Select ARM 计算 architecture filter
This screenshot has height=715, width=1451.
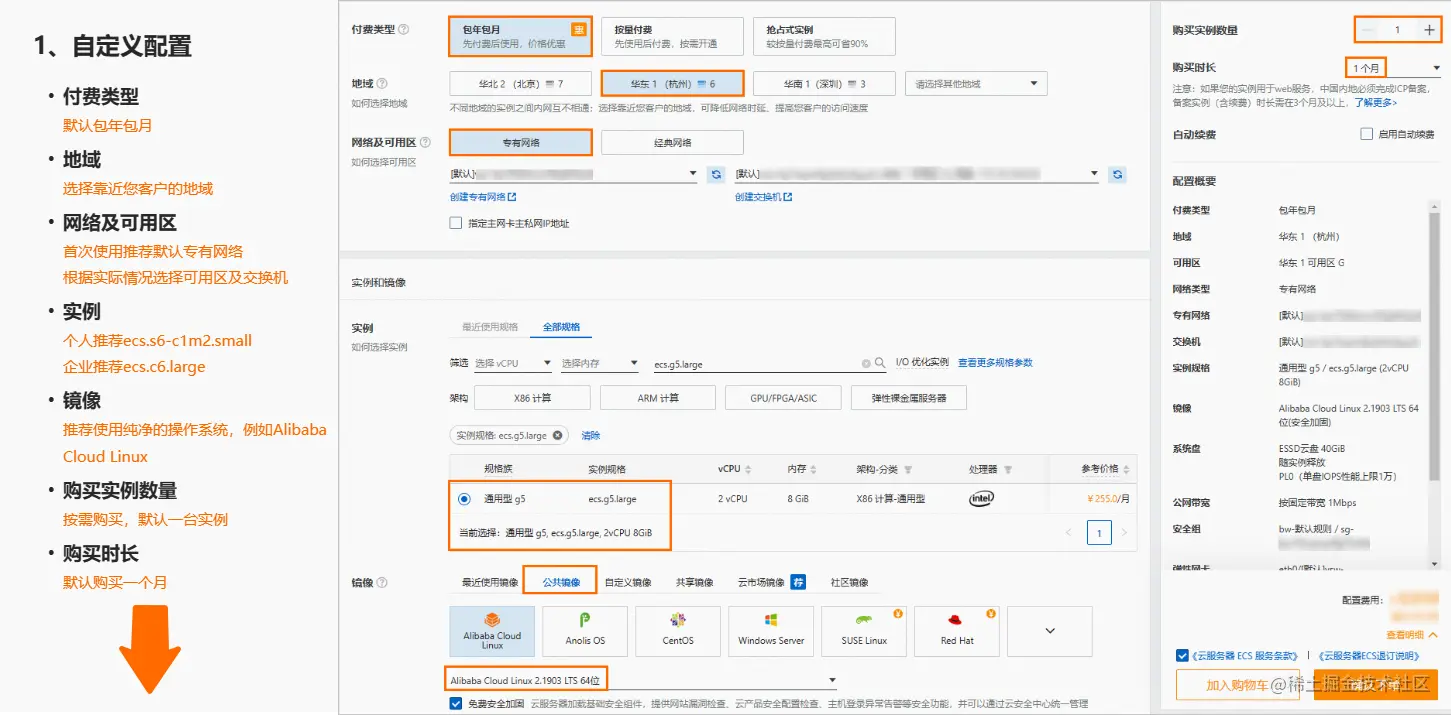click(x=657, y=398)
